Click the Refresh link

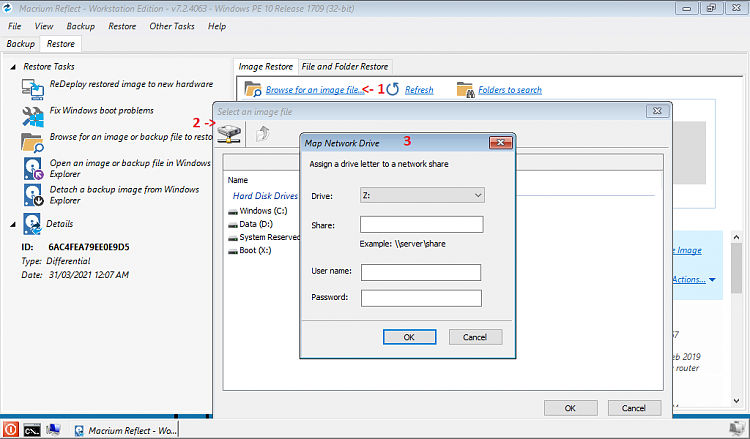pyautogui.click(x=419, y=90)
